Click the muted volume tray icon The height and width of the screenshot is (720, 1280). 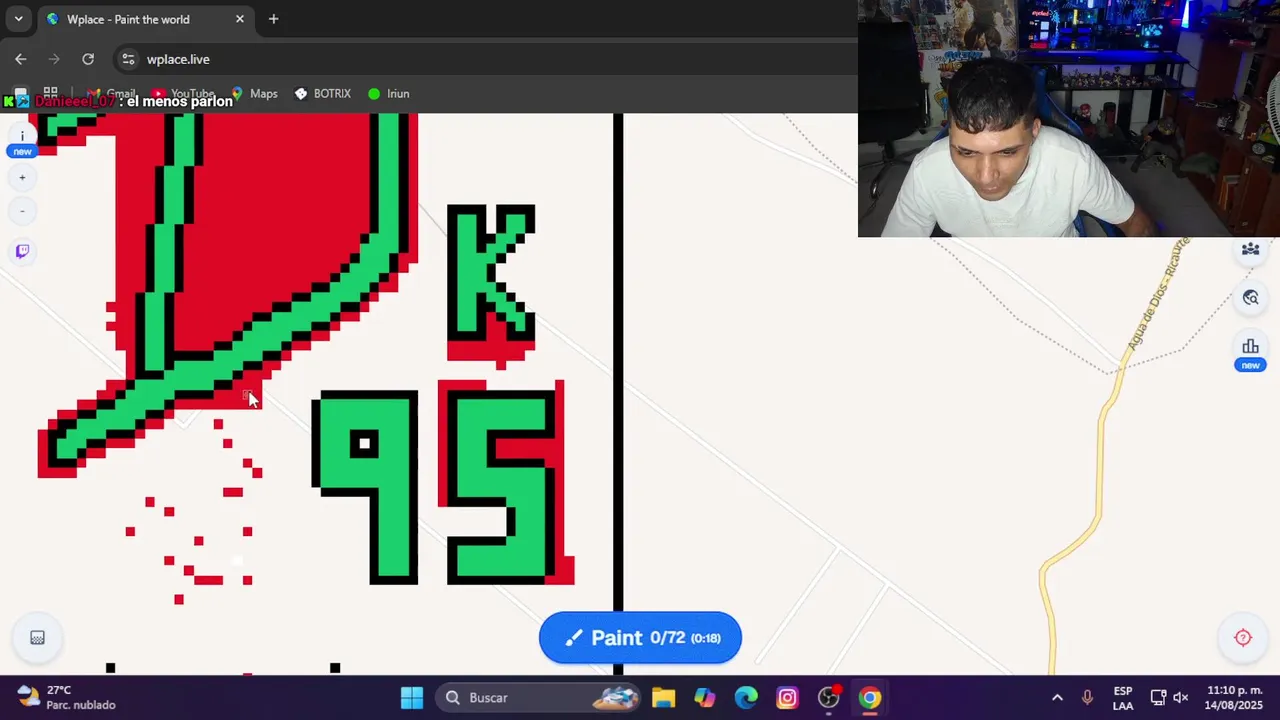1180,698
